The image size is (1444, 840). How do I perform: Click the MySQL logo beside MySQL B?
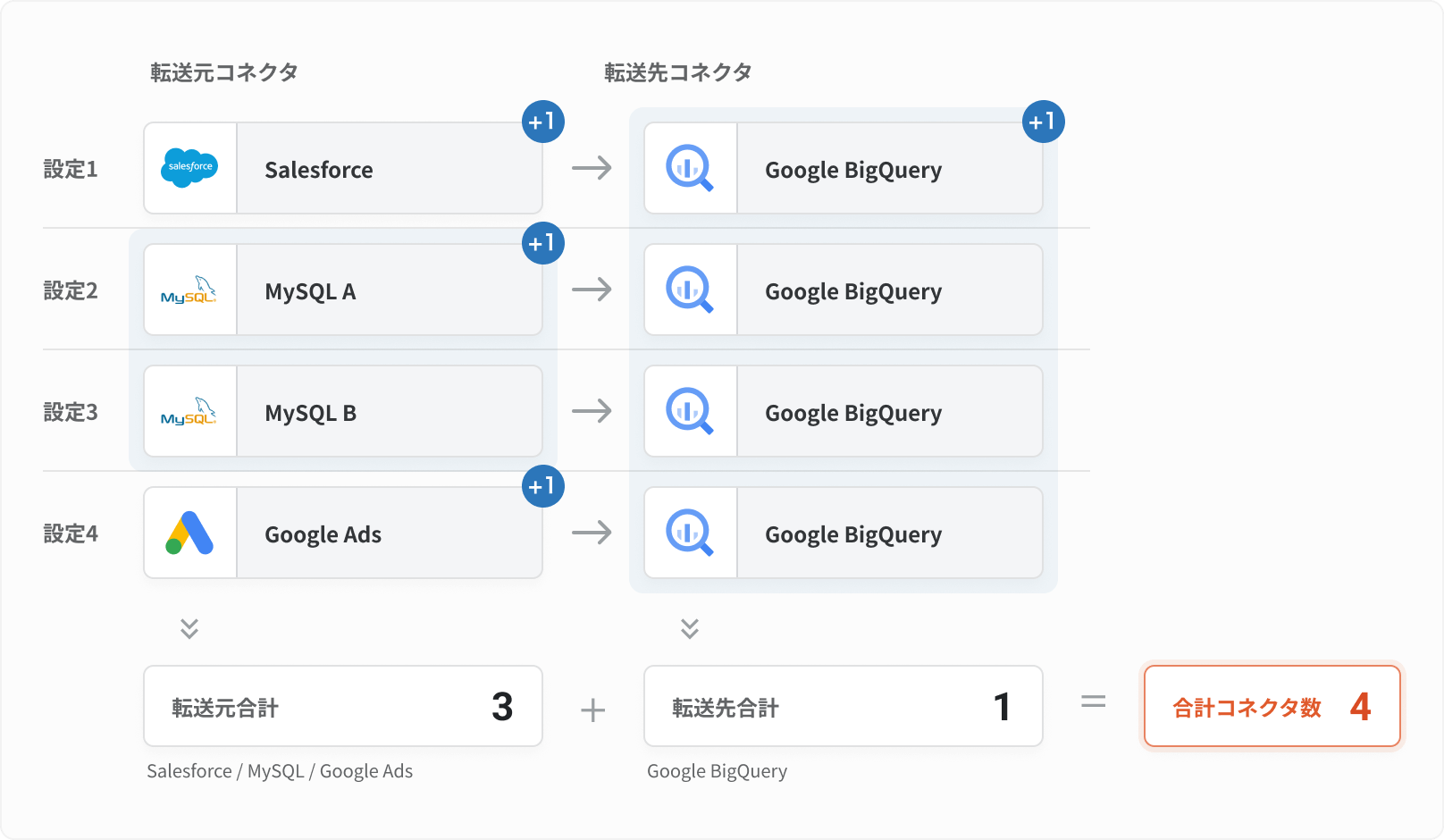pos(189,412)
